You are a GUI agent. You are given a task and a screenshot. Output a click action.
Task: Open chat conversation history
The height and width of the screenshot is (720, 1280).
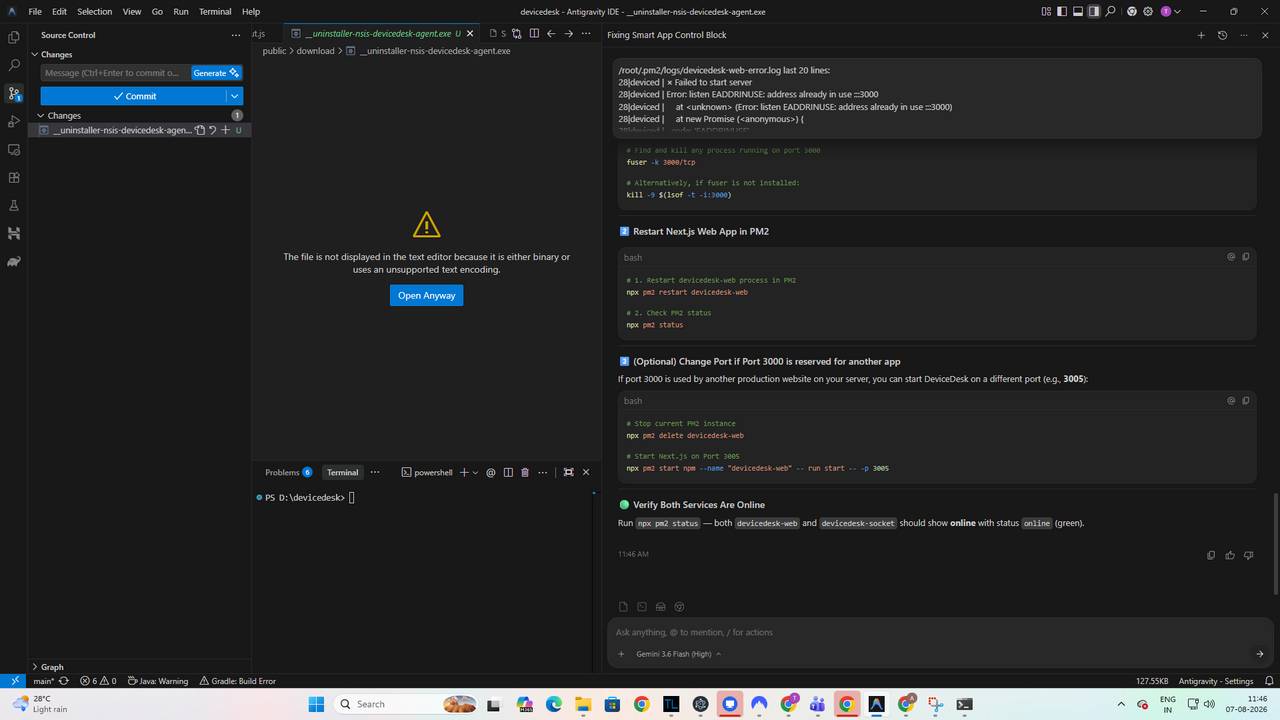coord(1222,35)
